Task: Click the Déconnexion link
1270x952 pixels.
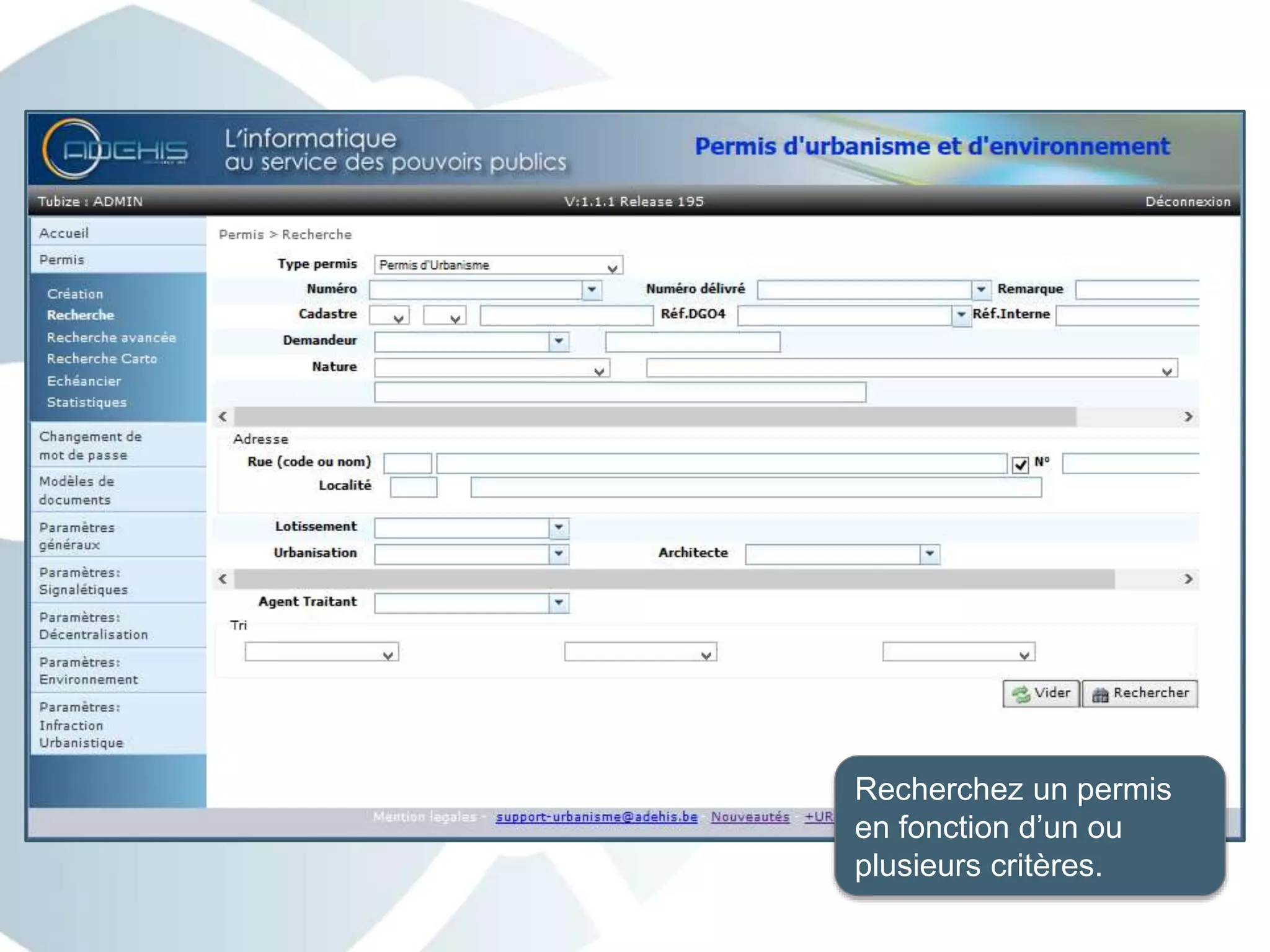Action: [1188, 201]
